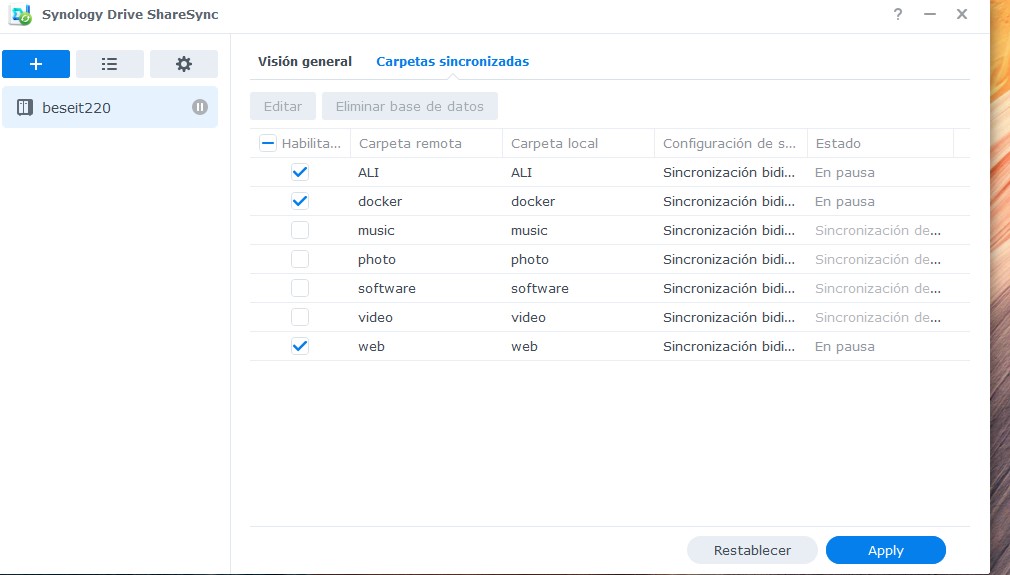Disable the web folder checkbox
This screenshot has width=1010, height=575.
point(300,346)
